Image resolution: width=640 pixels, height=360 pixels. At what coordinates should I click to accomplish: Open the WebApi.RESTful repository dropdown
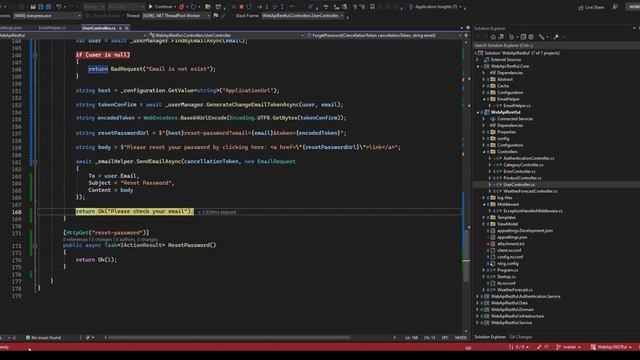point(611,347)
